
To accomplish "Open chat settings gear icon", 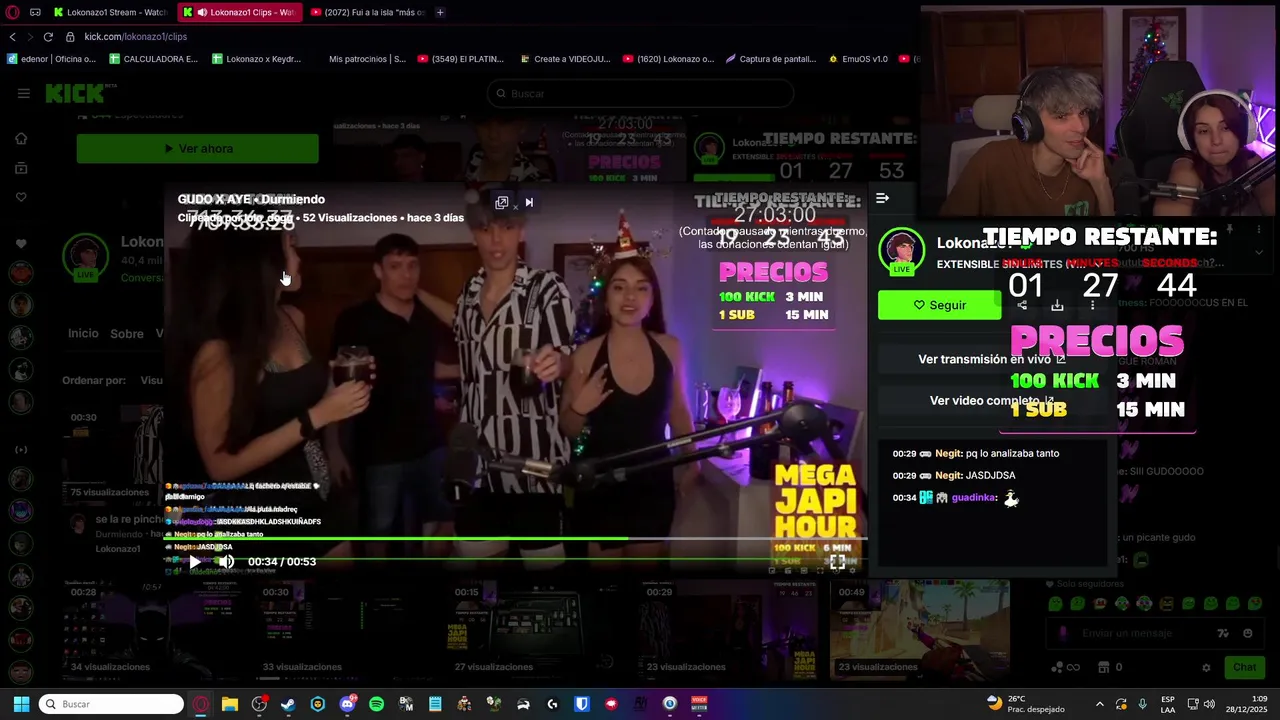I will pos(1206,667).
